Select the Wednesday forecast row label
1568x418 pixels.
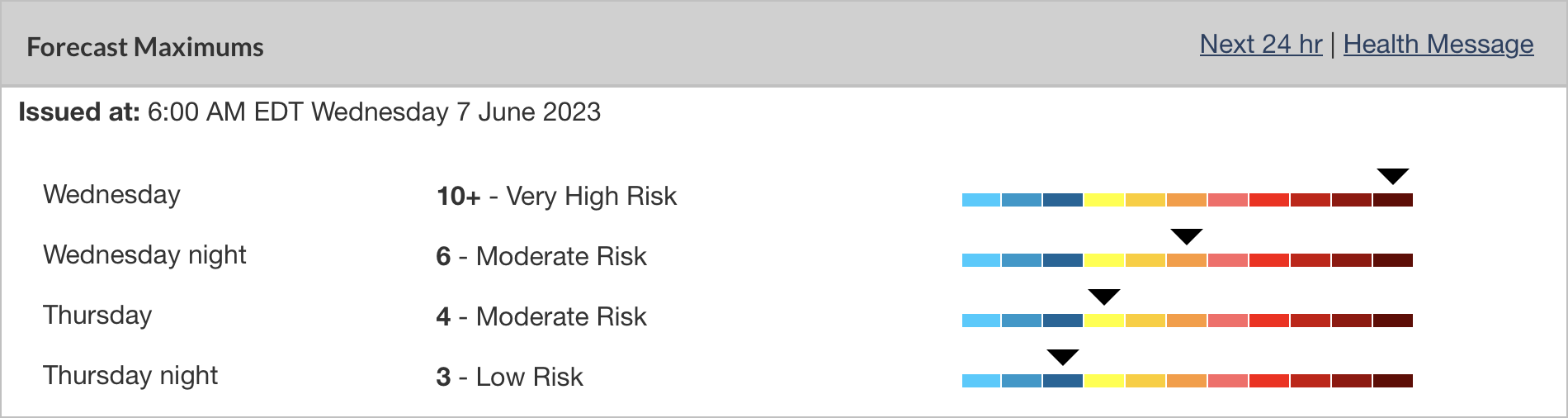[x=111, y=195]
